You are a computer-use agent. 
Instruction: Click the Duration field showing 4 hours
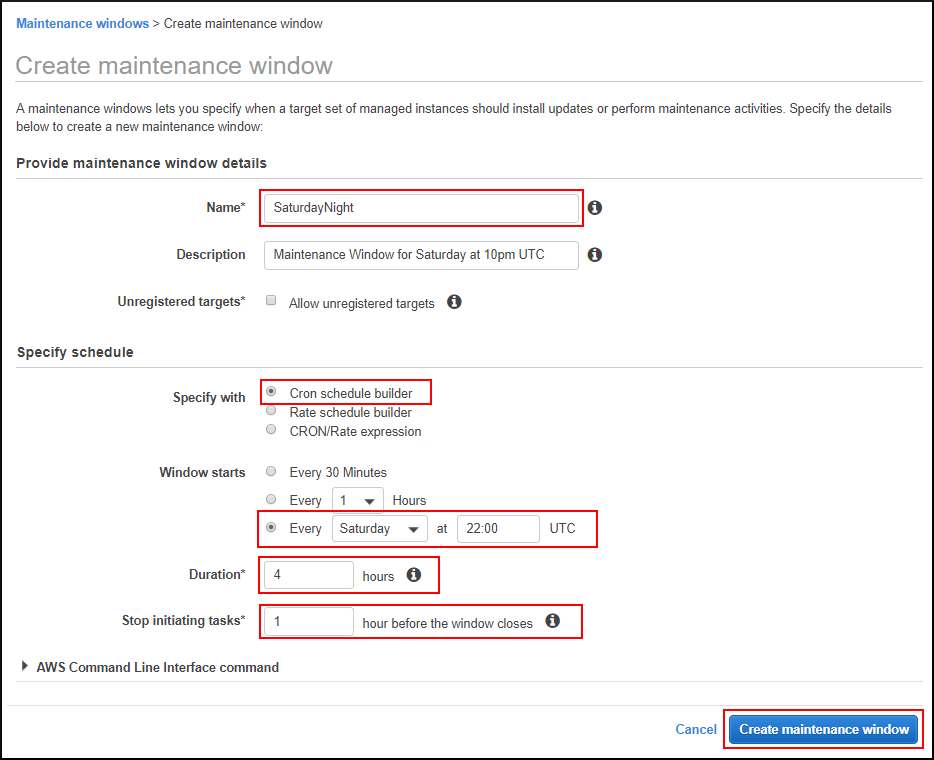[307, 575]
